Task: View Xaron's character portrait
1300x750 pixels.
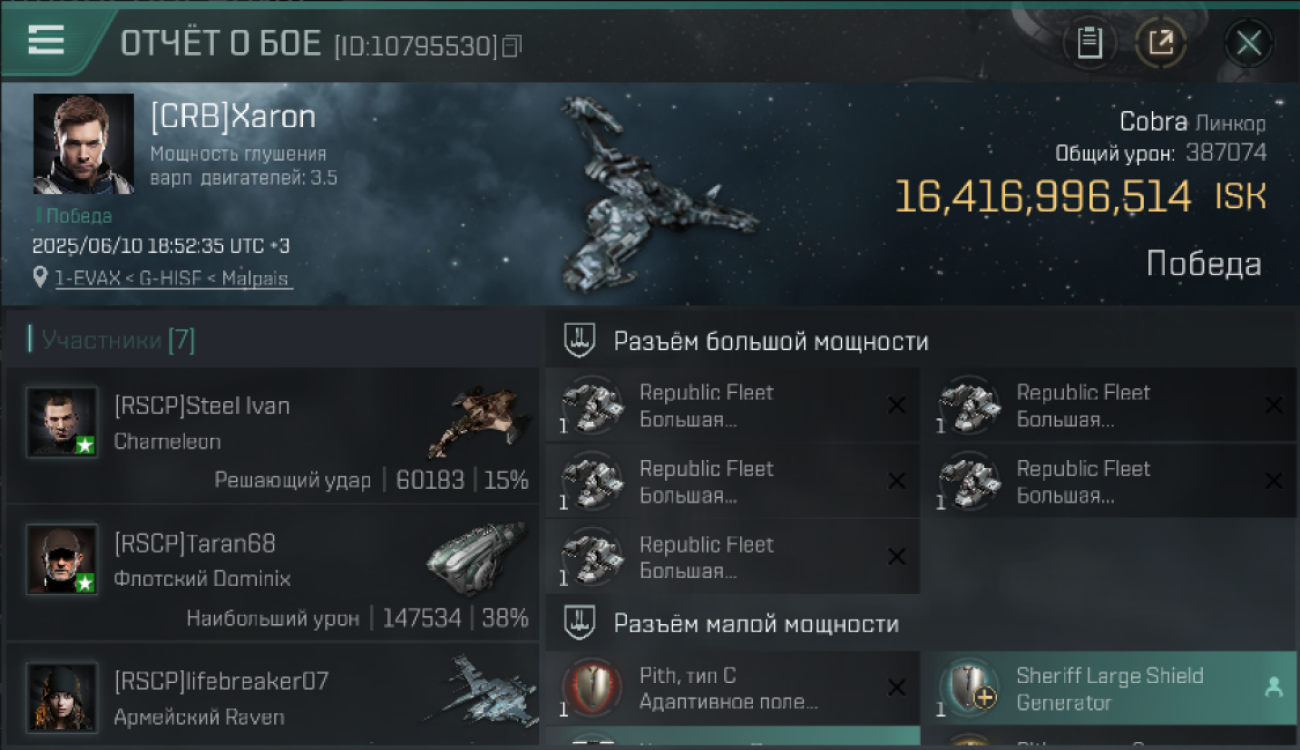Action: (83, 144)
